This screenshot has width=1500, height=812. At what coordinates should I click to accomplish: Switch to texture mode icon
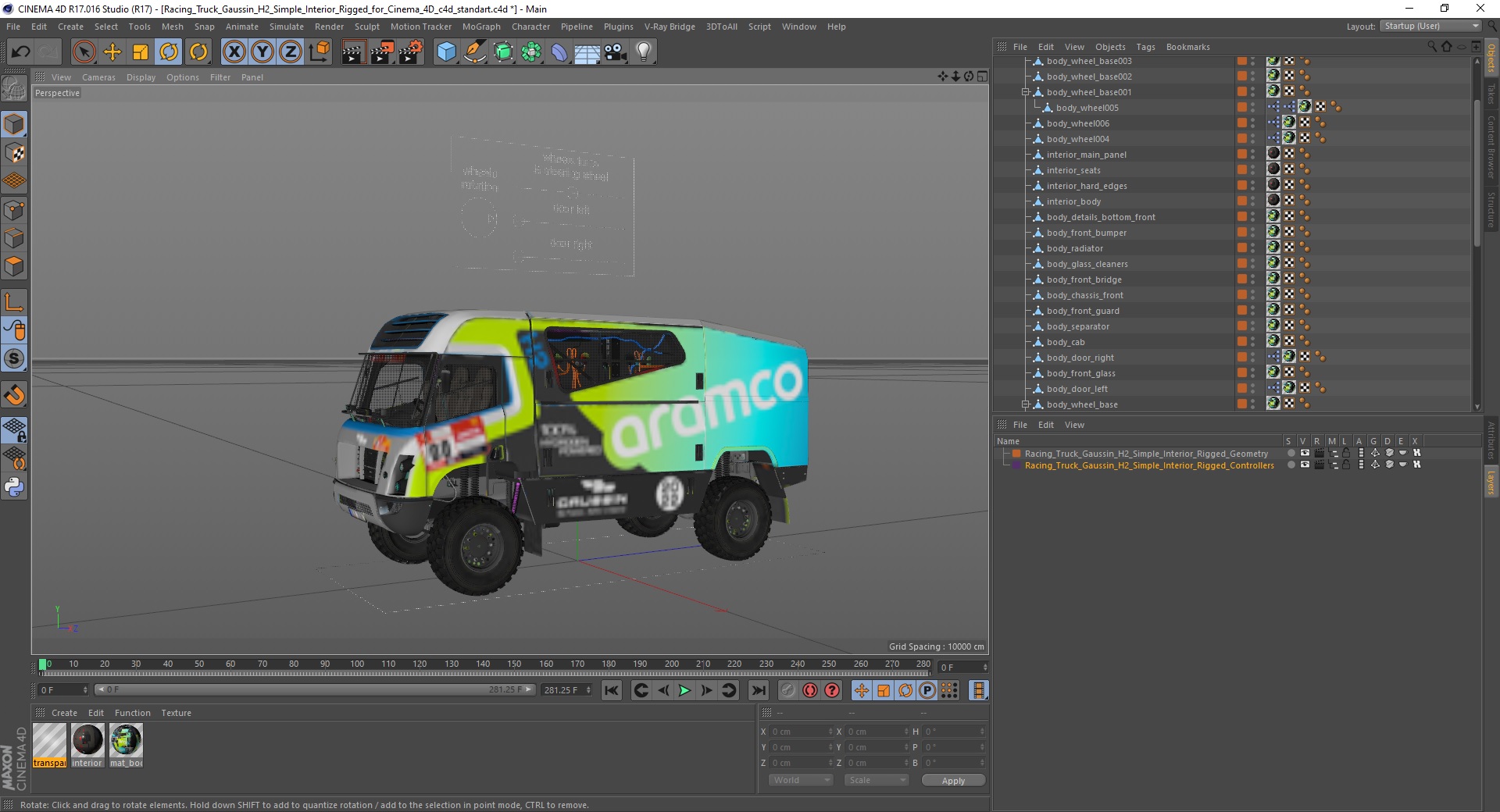[14, 153]
